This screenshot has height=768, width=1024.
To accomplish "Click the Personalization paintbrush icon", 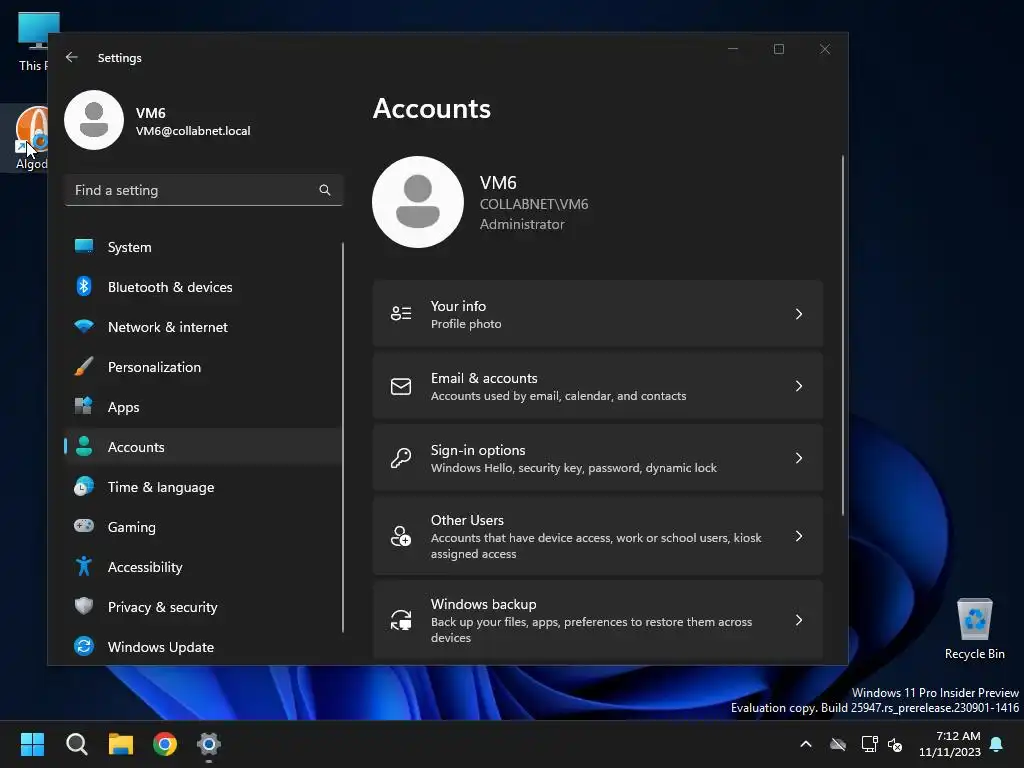I will click(84, 366).
